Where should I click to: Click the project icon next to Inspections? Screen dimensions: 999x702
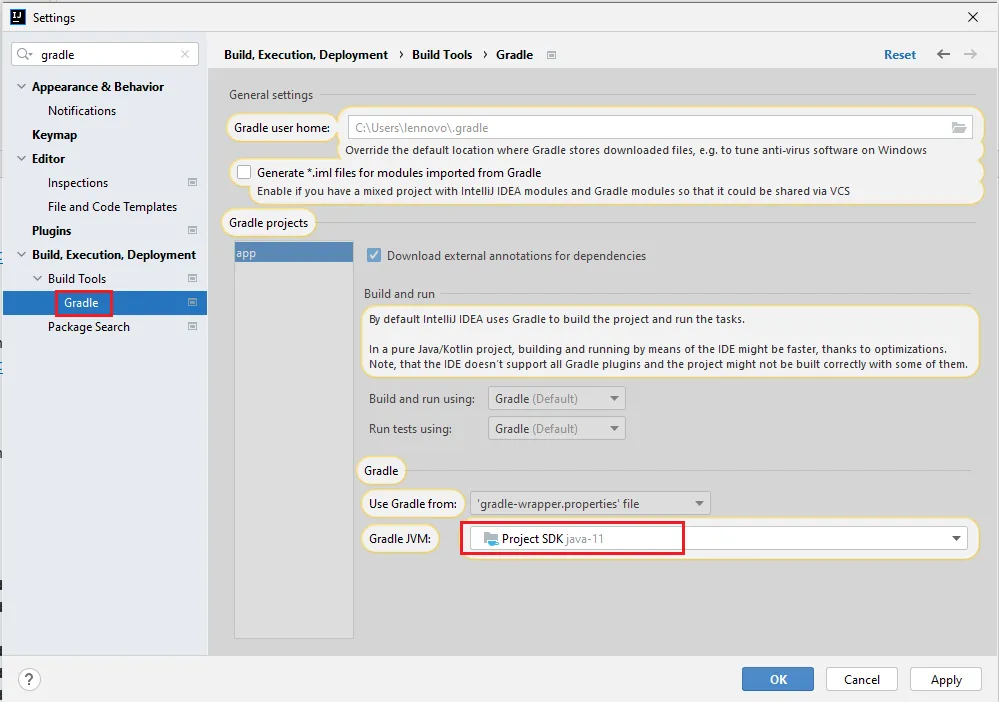[x=192, y=182]
